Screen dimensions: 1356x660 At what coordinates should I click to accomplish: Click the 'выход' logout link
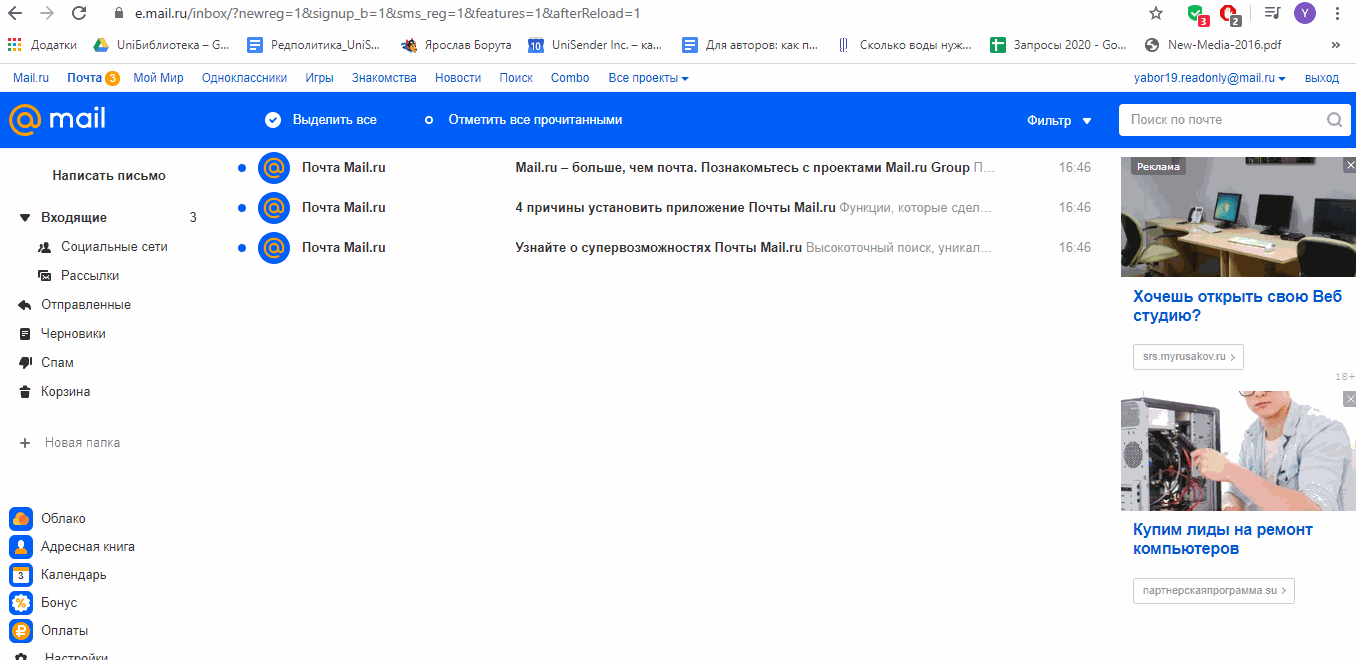coord(1321,78)
